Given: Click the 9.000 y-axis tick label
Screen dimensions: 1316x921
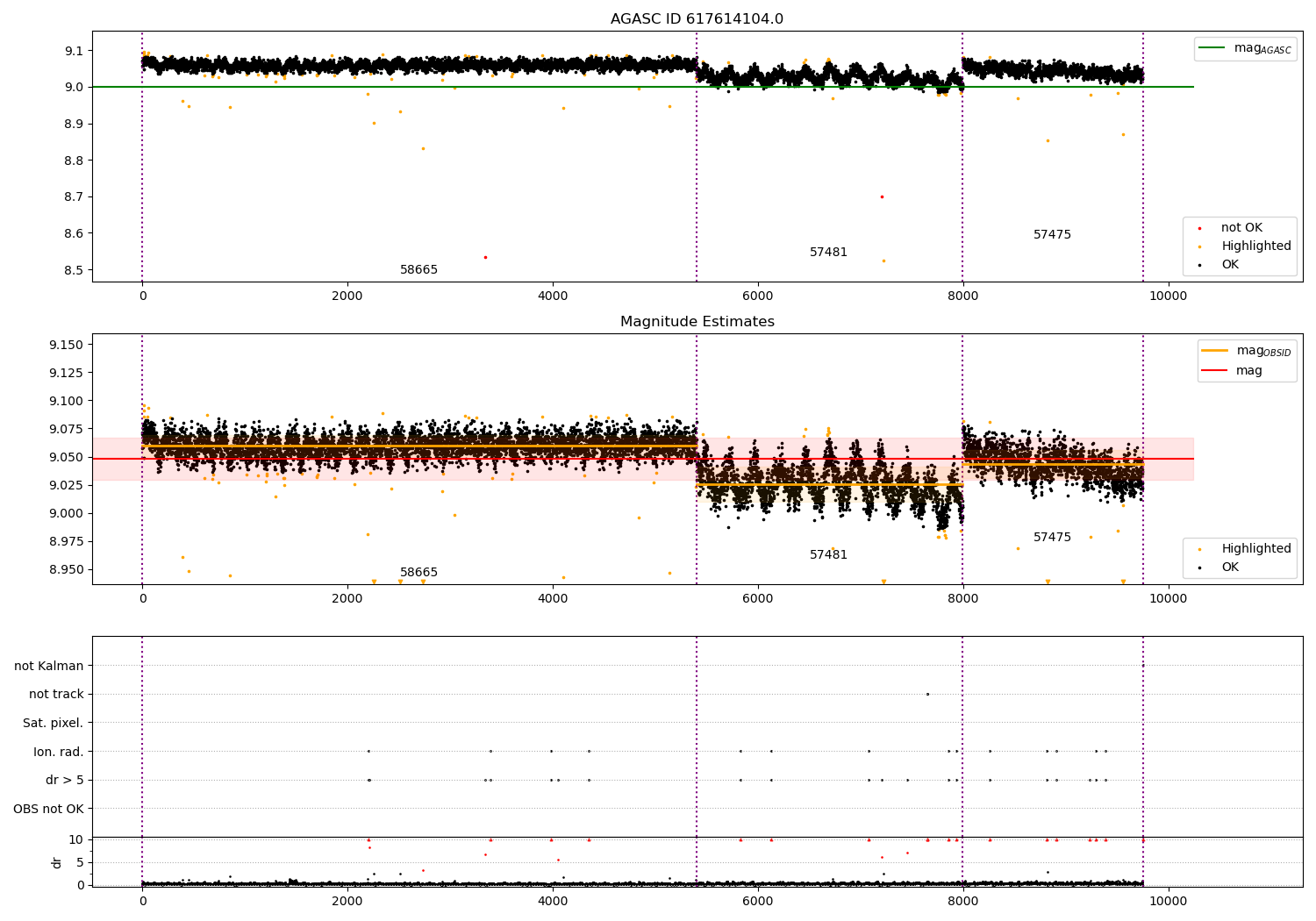Looking at the screenshot, I should point(67,513).
